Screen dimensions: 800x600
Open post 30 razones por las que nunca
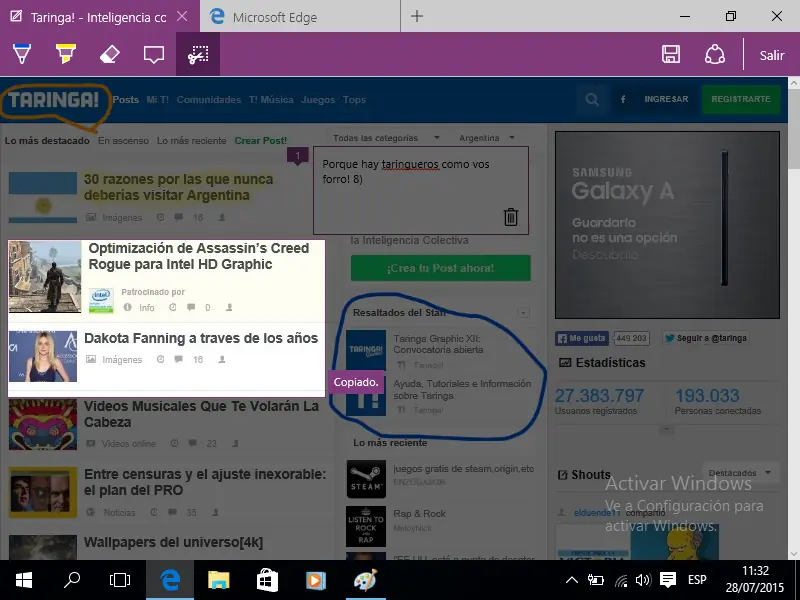pyautogui.click(x=179, y=187)
